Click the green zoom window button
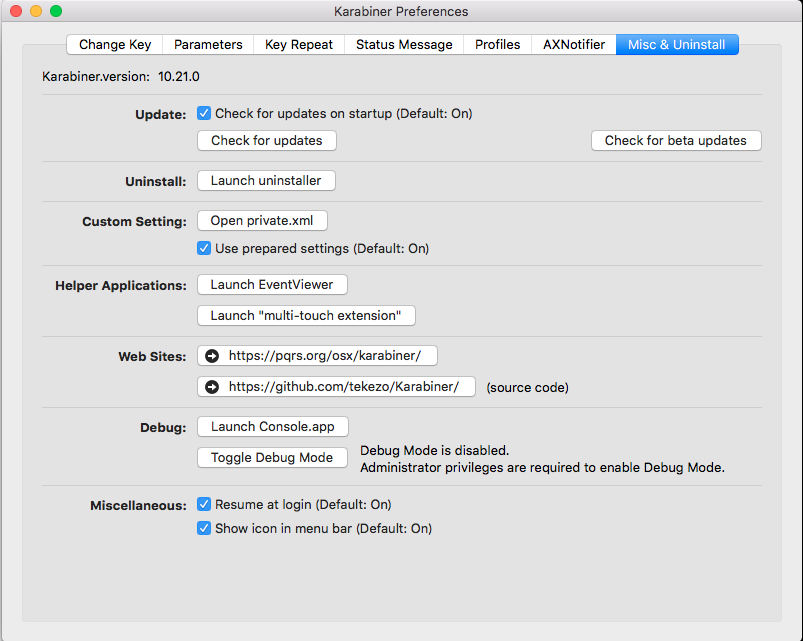 (56, 11)
